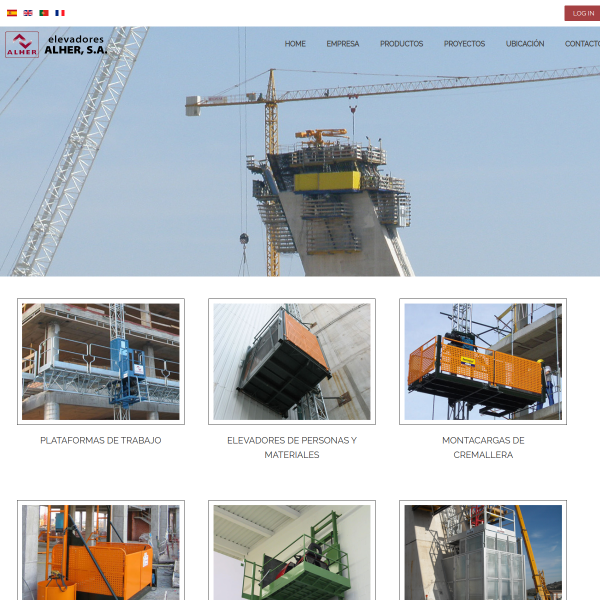This screenshot has width=600, height=600.
Task: Go to the HOME menu item
Action: point(295,44)
